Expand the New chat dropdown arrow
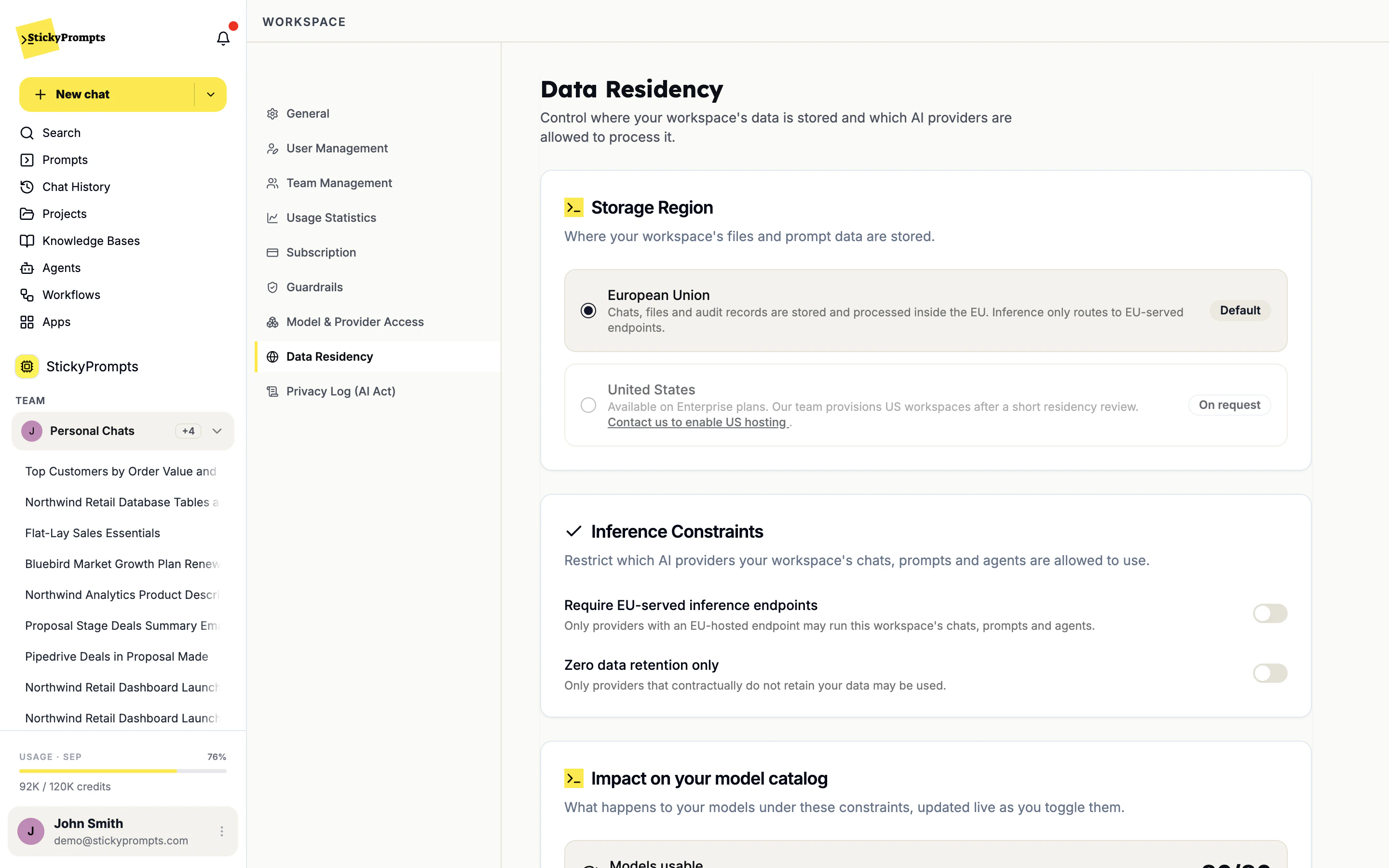 211,94
